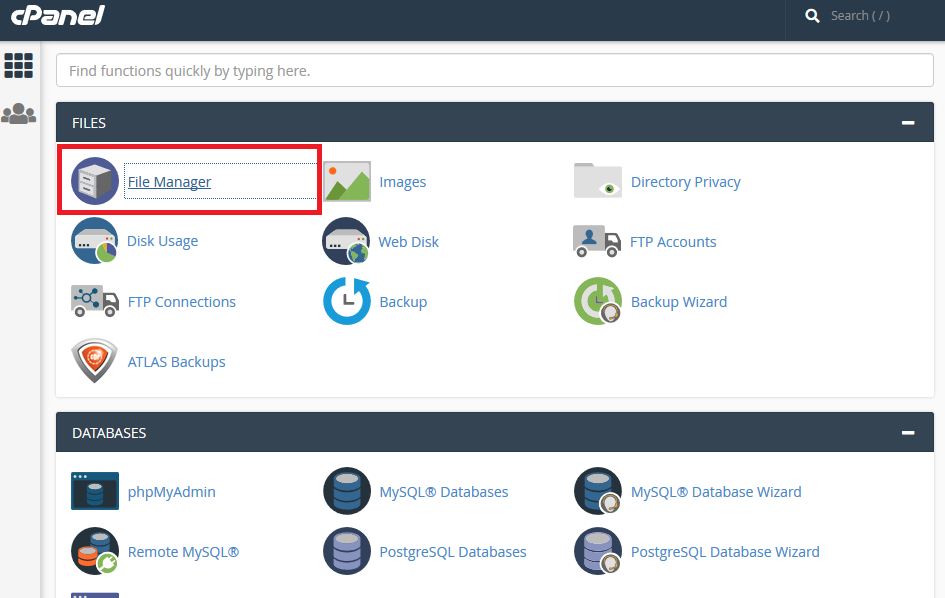Open the File Manager link
Image resolution: width=945 pixels, height=598 pixels.
(169, 181)
